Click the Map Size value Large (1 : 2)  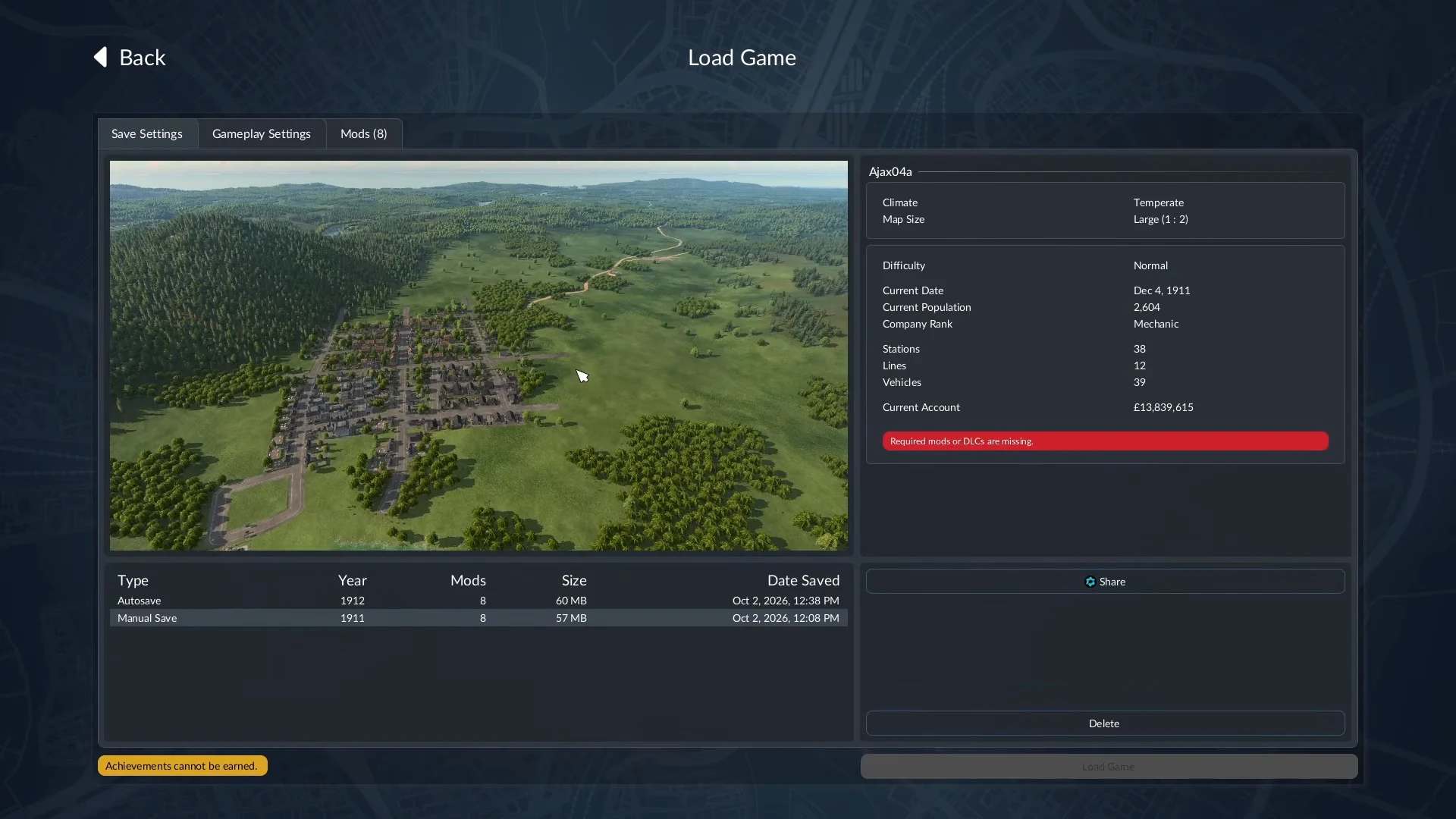[1161, 219]
